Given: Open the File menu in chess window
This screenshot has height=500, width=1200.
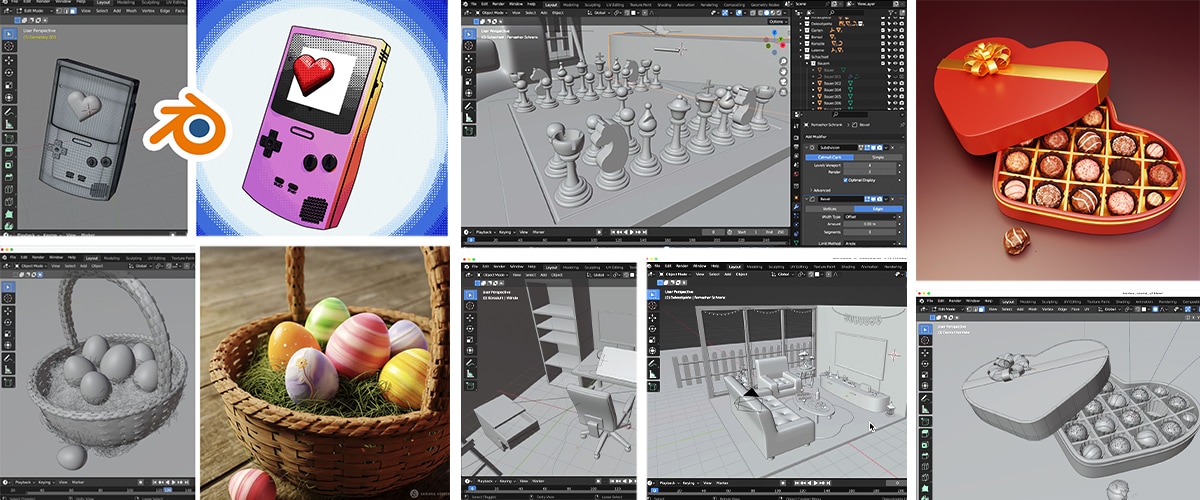Looking at the screenshot, I should (474, 4).
